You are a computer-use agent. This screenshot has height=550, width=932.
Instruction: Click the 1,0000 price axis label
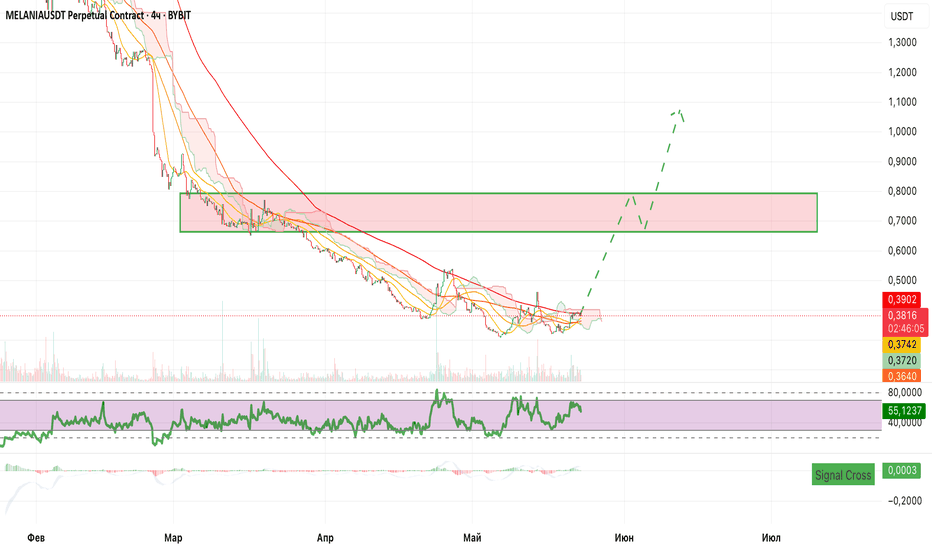(x=902, y=131)
